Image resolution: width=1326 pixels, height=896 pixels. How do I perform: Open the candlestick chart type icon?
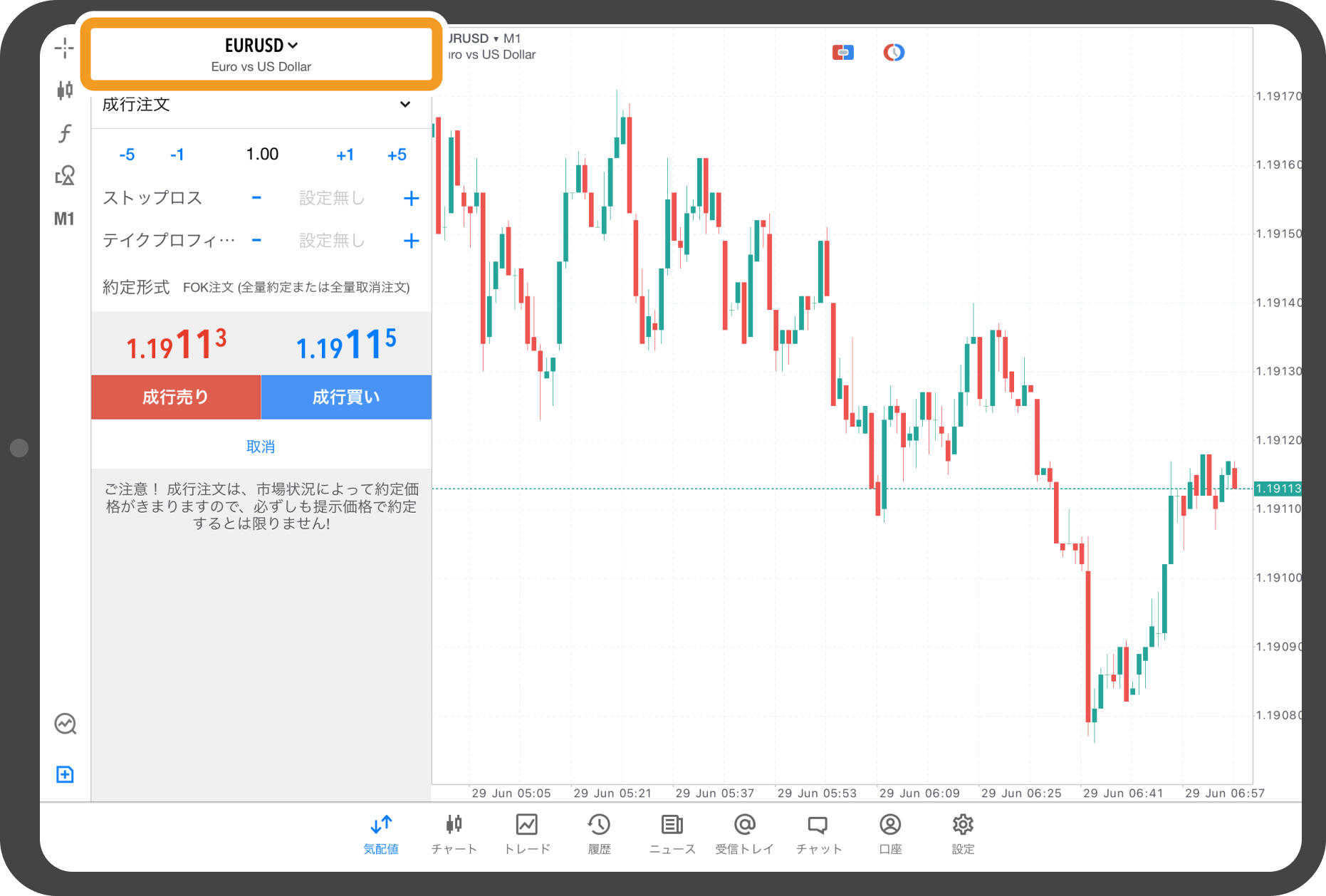(64, 90)
